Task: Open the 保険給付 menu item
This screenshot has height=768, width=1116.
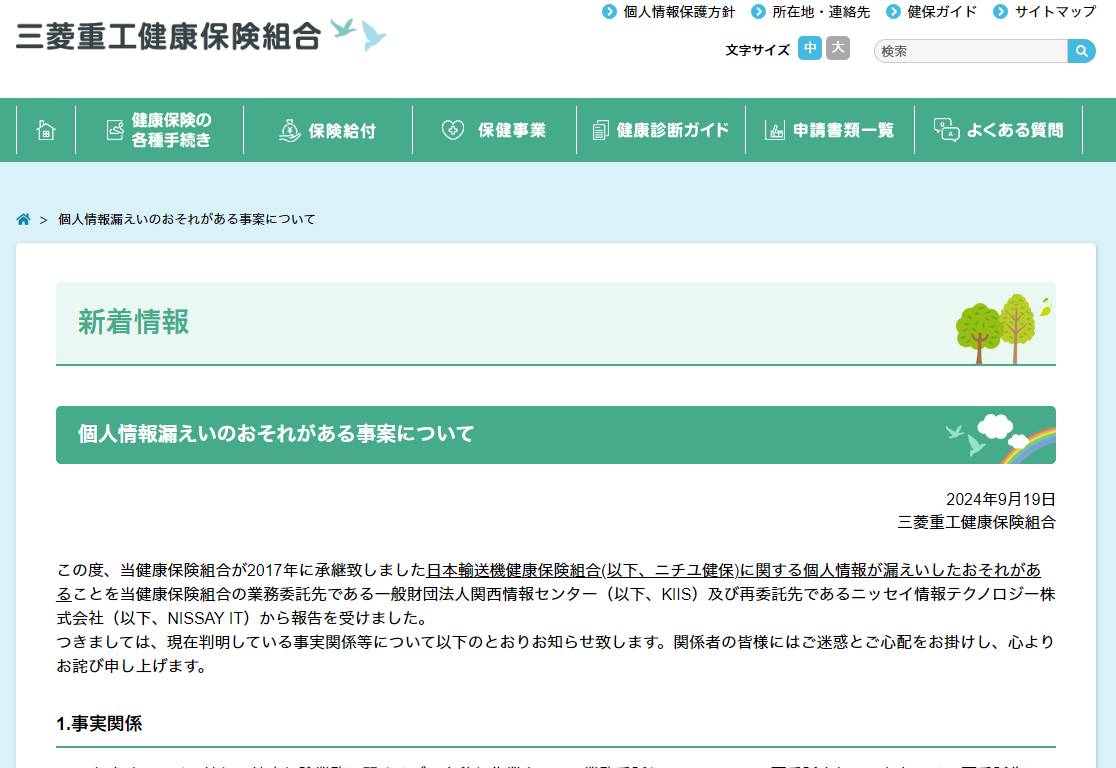Action: click(328, 130)
